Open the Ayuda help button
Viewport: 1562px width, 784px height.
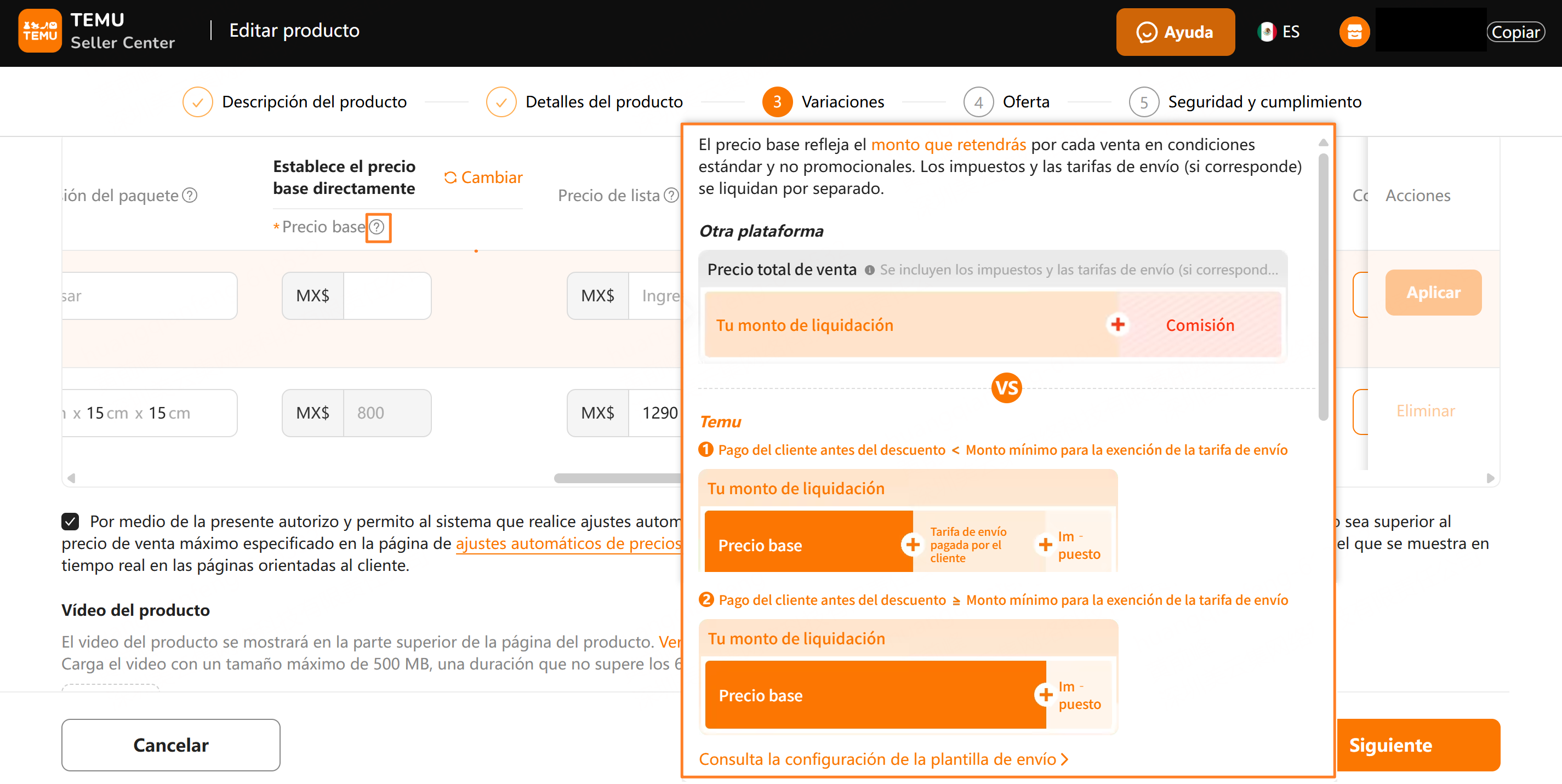(1175, 32)
